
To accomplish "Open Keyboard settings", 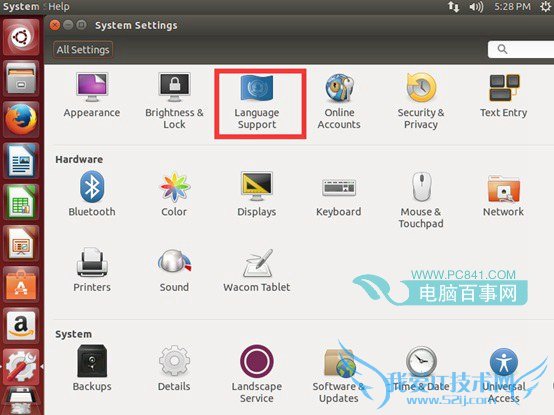I will tap(339, 197).
